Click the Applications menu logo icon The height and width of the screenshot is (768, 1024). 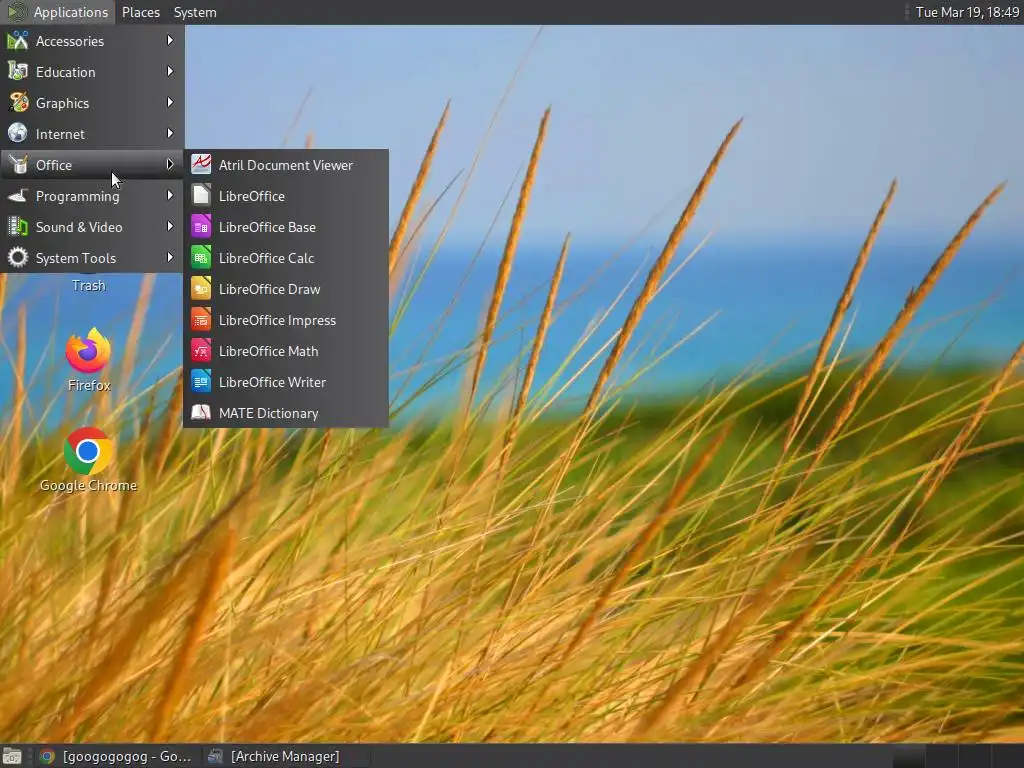(x=17, y=12)
